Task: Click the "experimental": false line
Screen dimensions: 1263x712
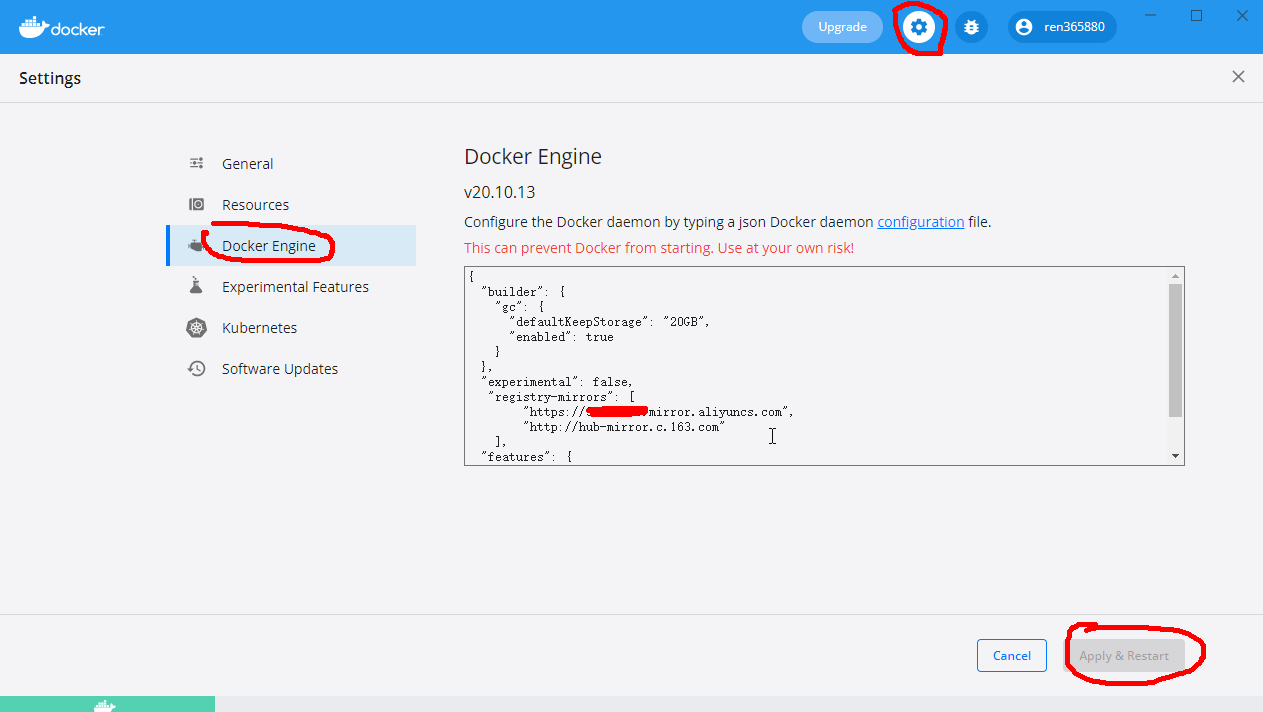Action: [x=557, y=382]
